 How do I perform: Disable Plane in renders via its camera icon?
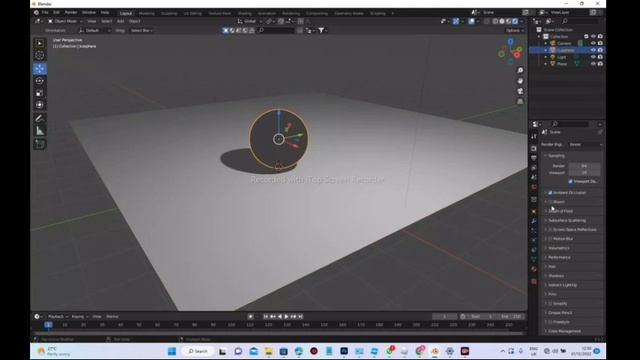click(600, 64)
